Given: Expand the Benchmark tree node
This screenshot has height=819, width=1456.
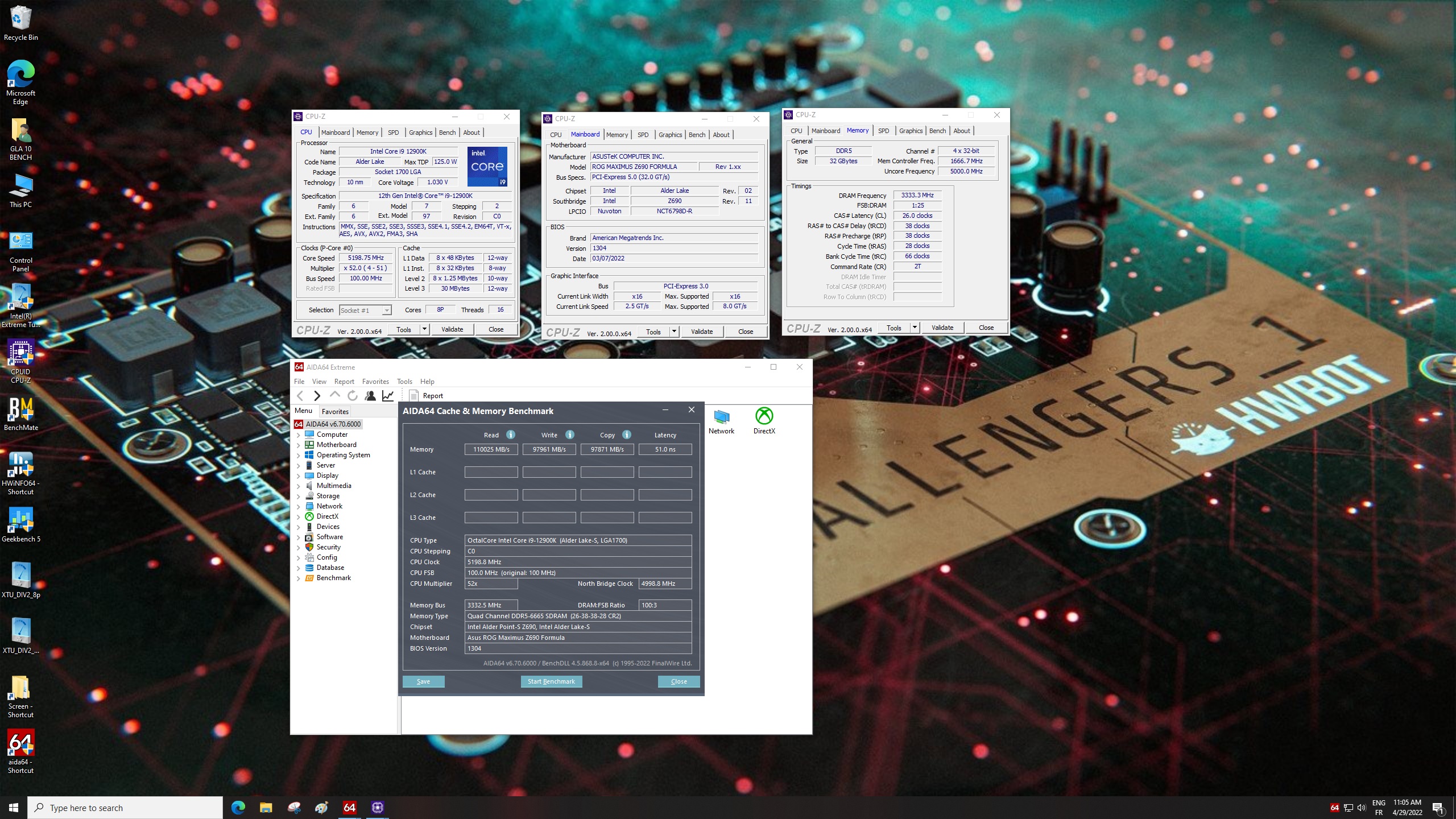Looking at the screenshot, I should coord(298,578).
